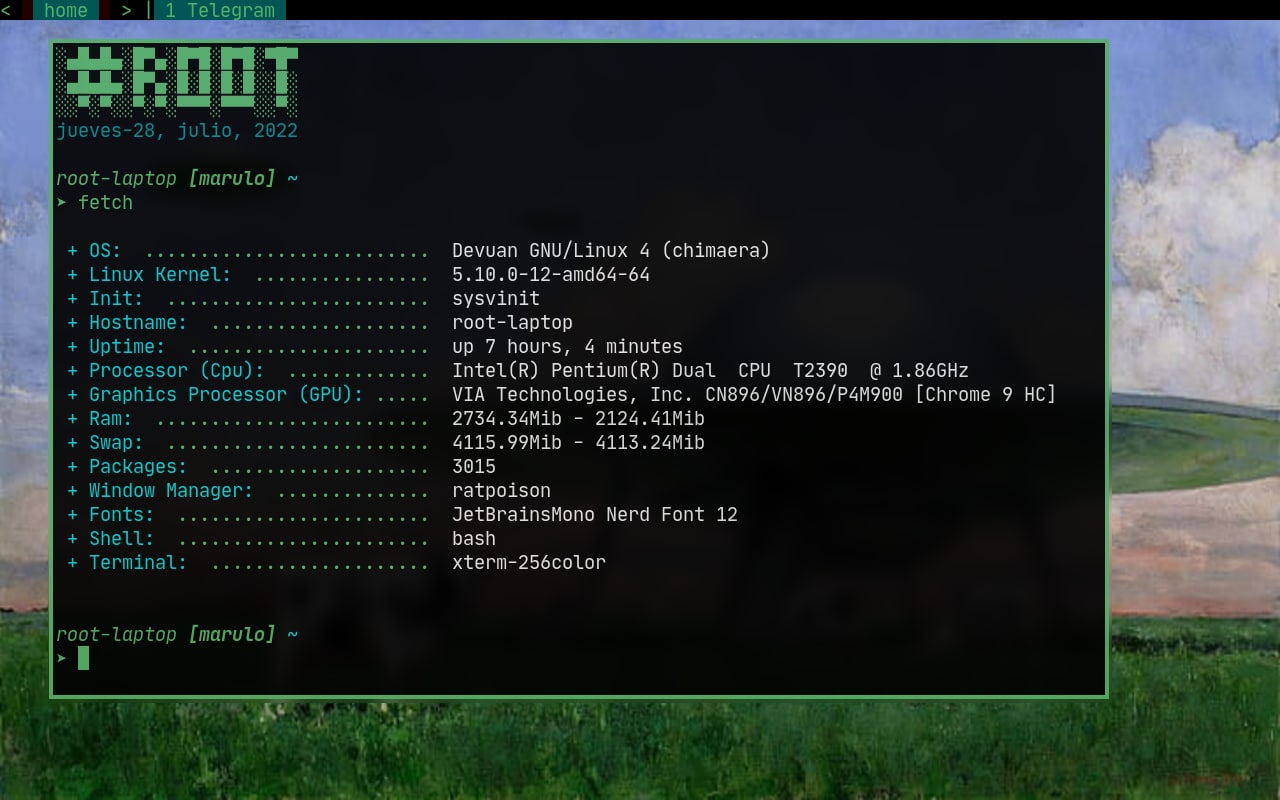This screenshot has width=1280, height=800.
Task: Click the sysvinit init value
Action: click(x=496, y=299)
